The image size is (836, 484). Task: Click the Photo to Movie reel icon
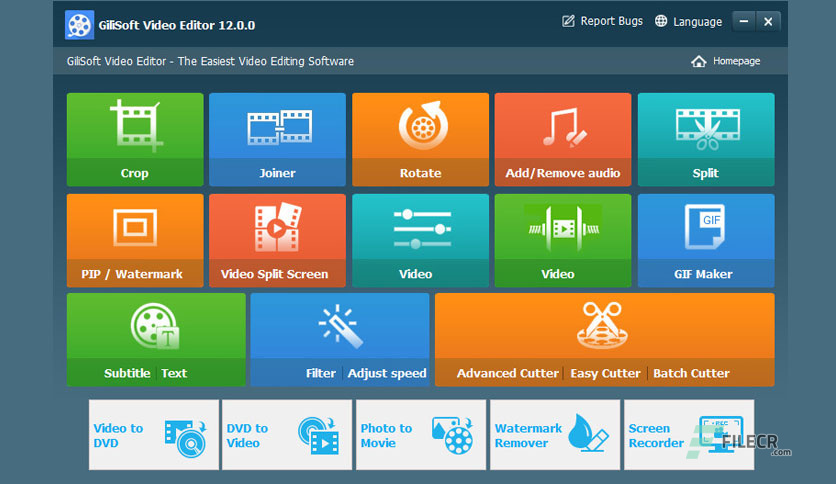pyautogui.click(x=452, y=435)
